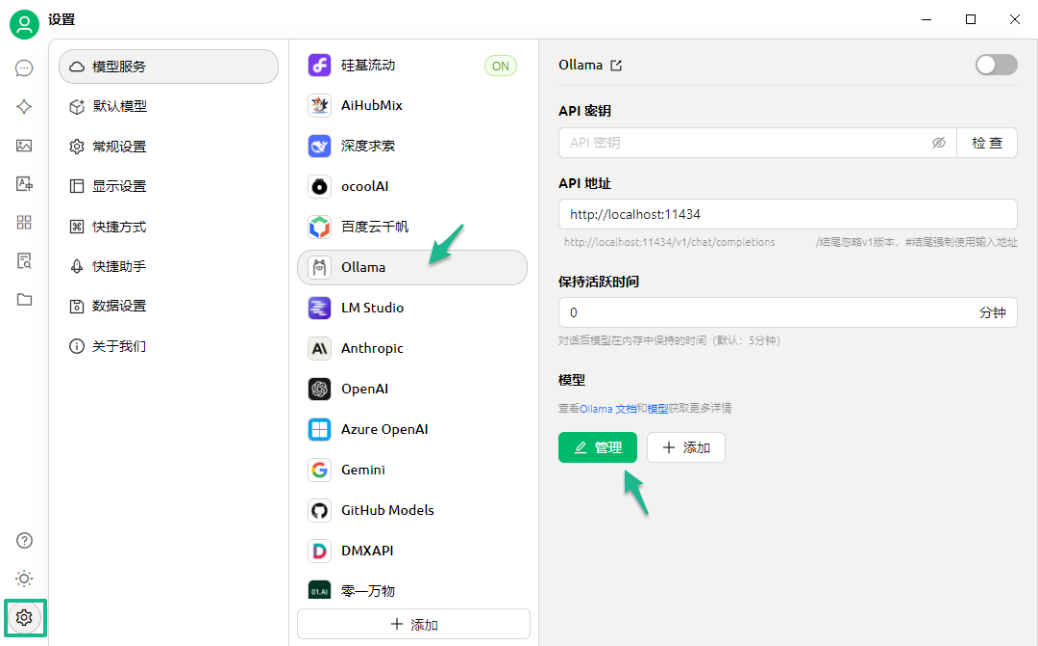Image resolution: width=1038 pixels, height=646 pixels.
Task: Select the 深度求索 provider
Action: 412,146
